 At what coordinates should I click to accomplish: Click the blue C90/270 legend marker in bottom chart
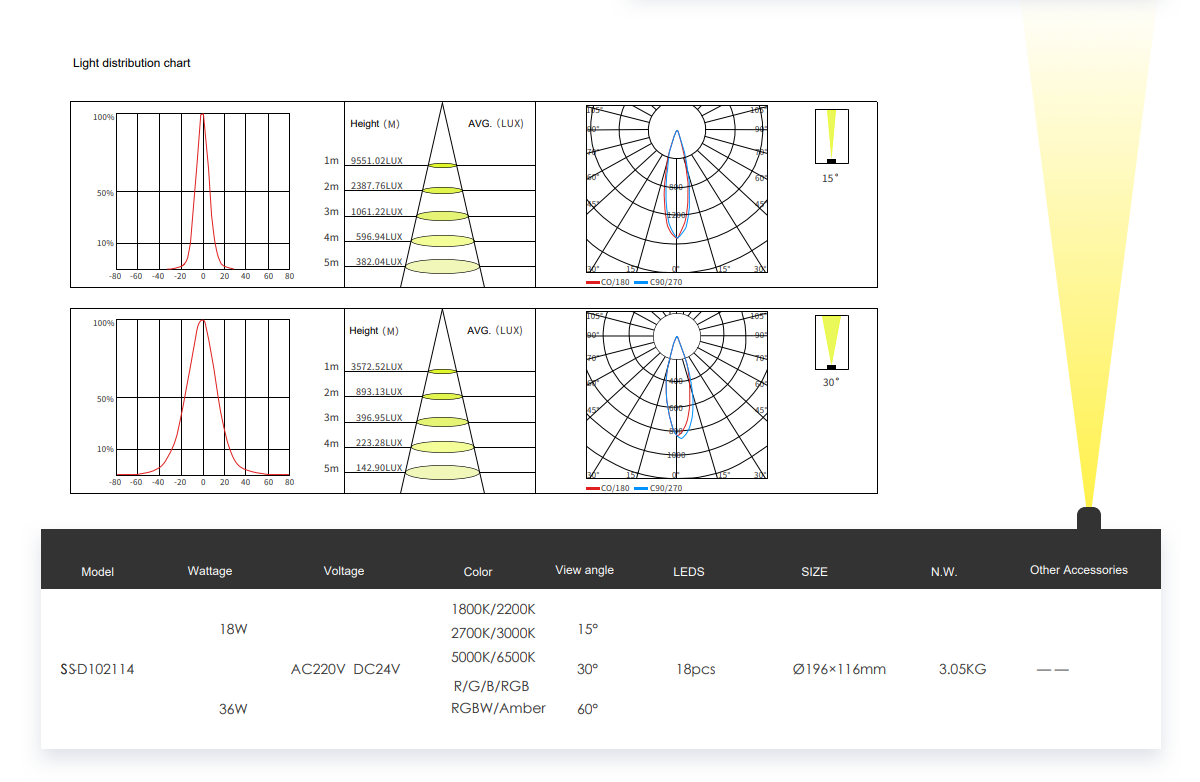click(641, 489)
